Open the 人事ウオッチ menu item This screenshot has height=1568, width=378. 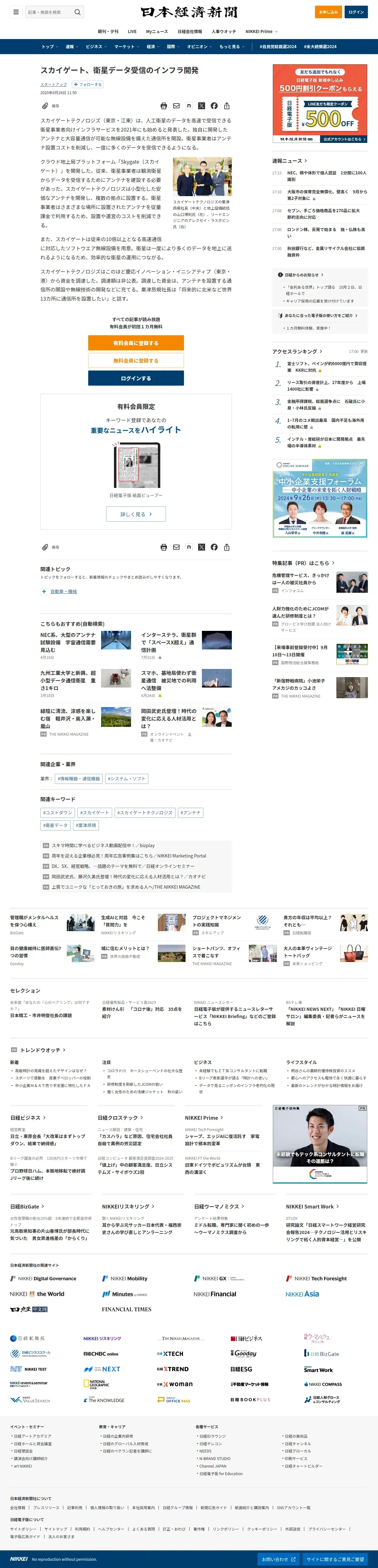[x=224, y=32]
